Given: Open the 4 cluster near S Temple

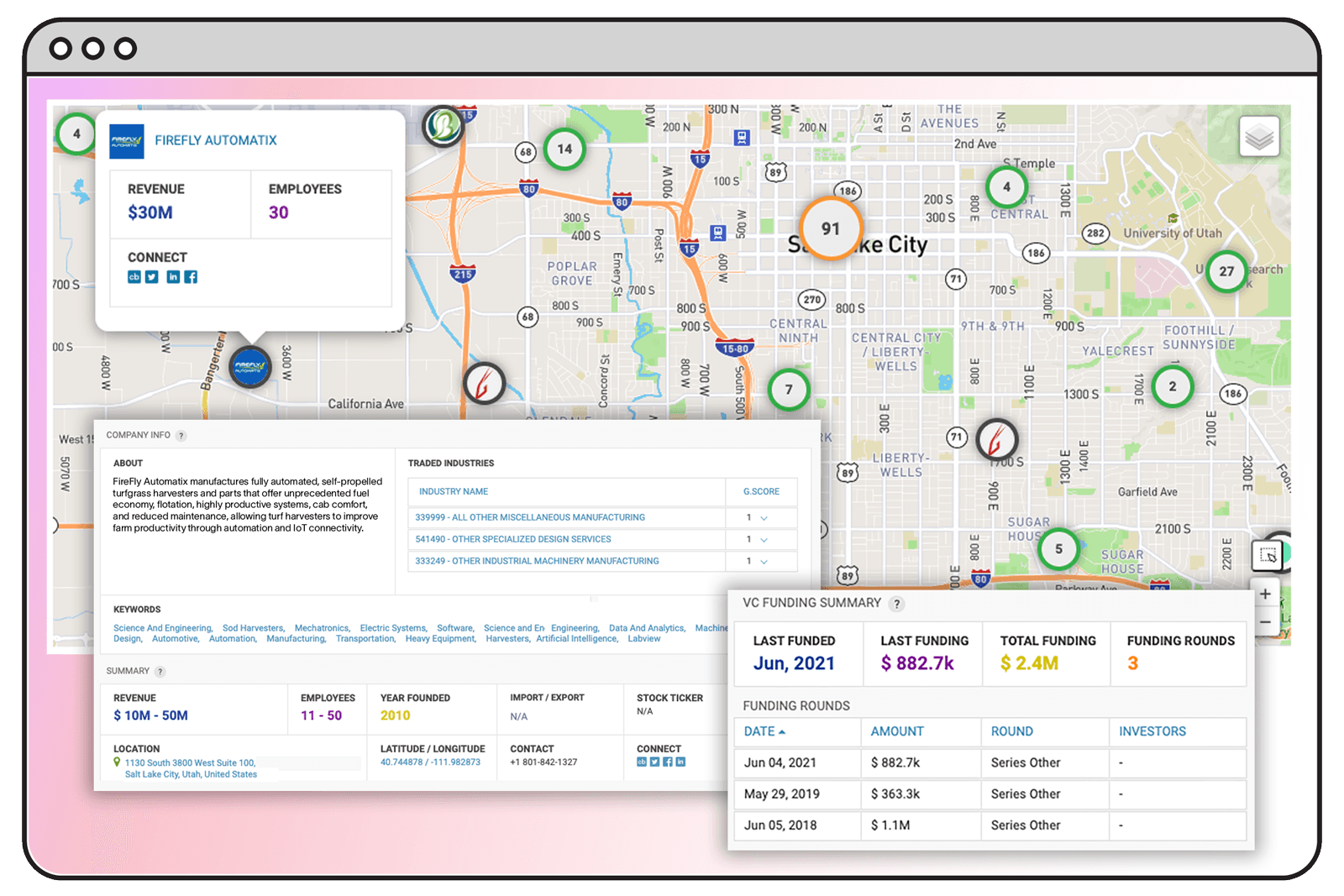Looking at the screenshot, I should click(x=1006, y=187).
